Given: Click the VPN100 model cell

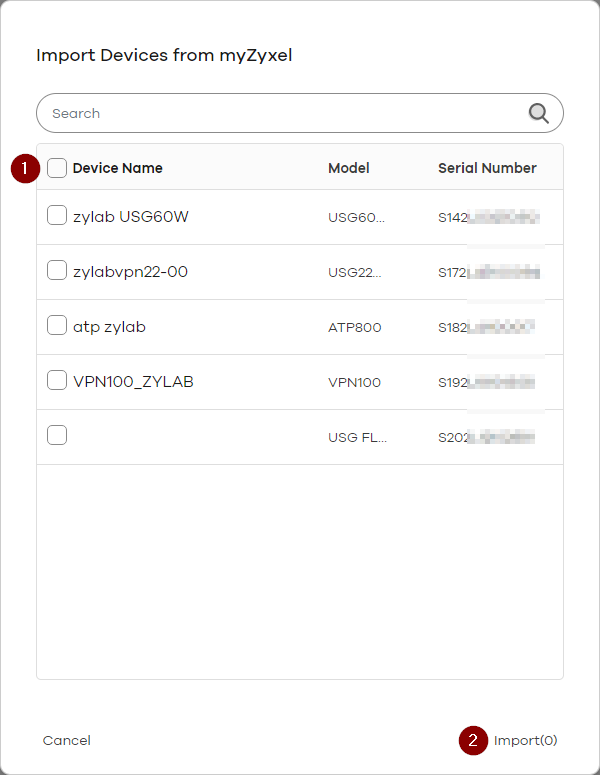Looking at the screenshot, I should coord(354,383).
